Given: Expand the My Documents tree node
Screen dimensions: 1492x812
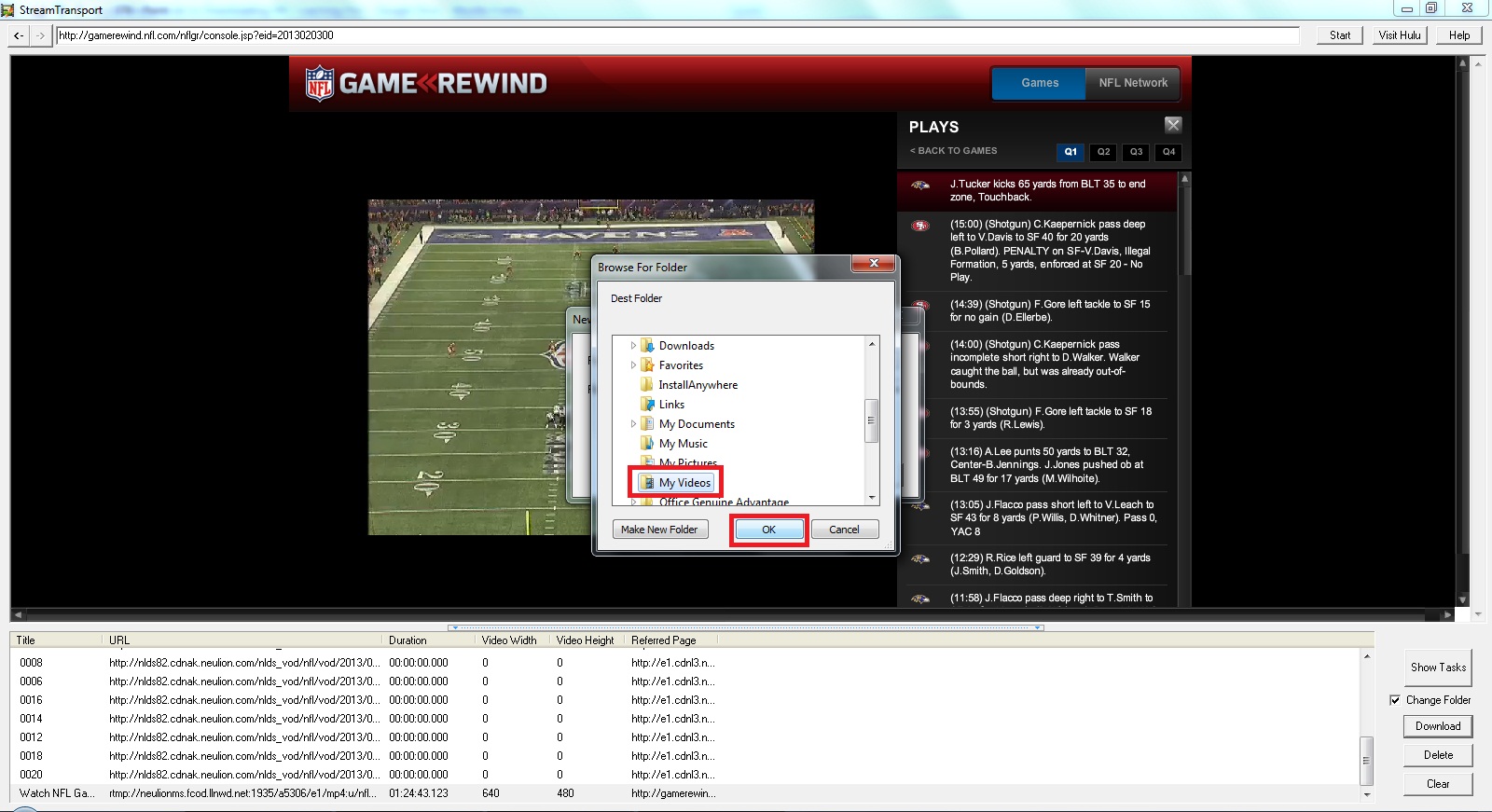Looking at the screenshot, I should pos(633,424).
